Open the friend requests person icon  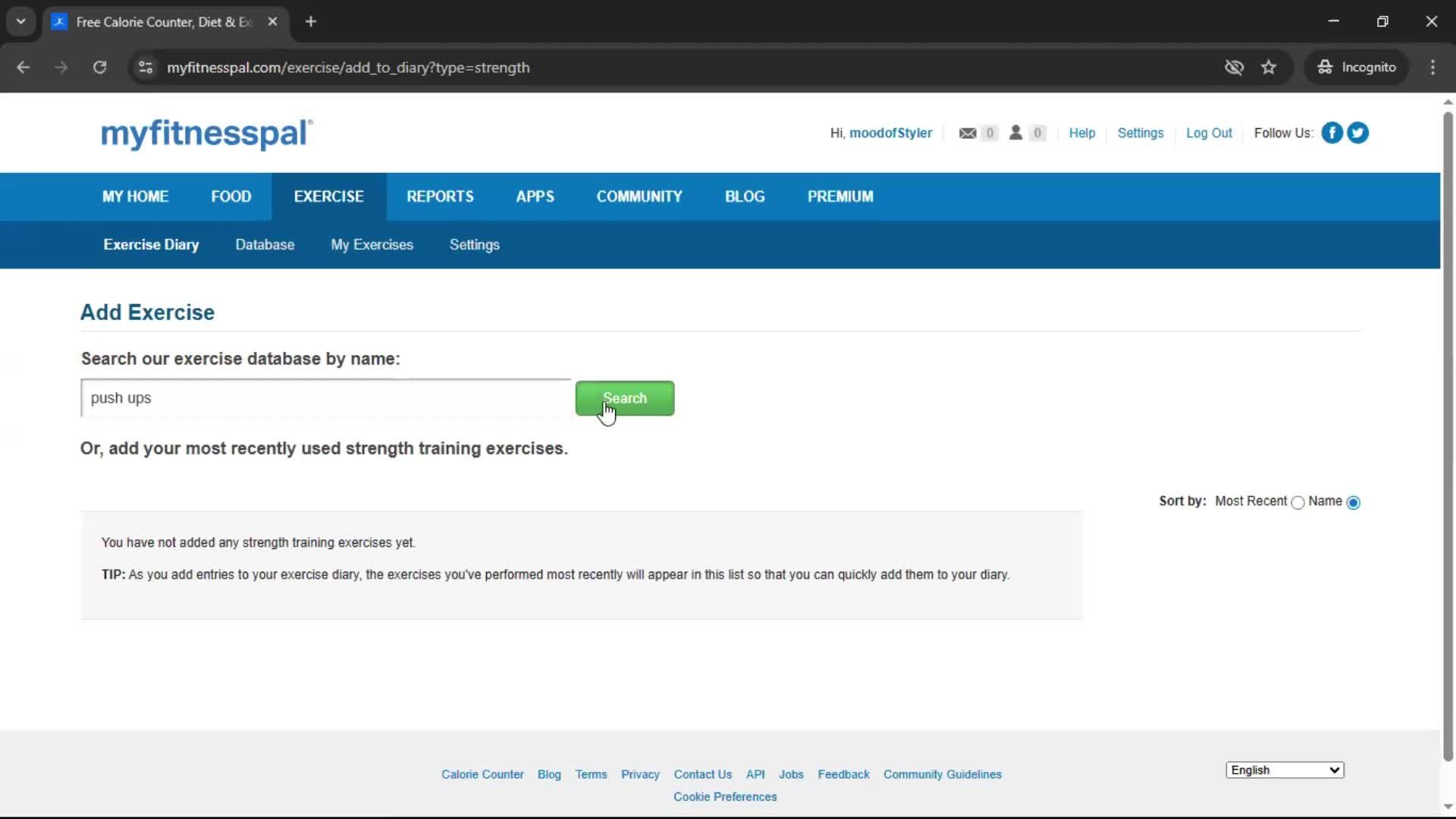coord(1015,133)
